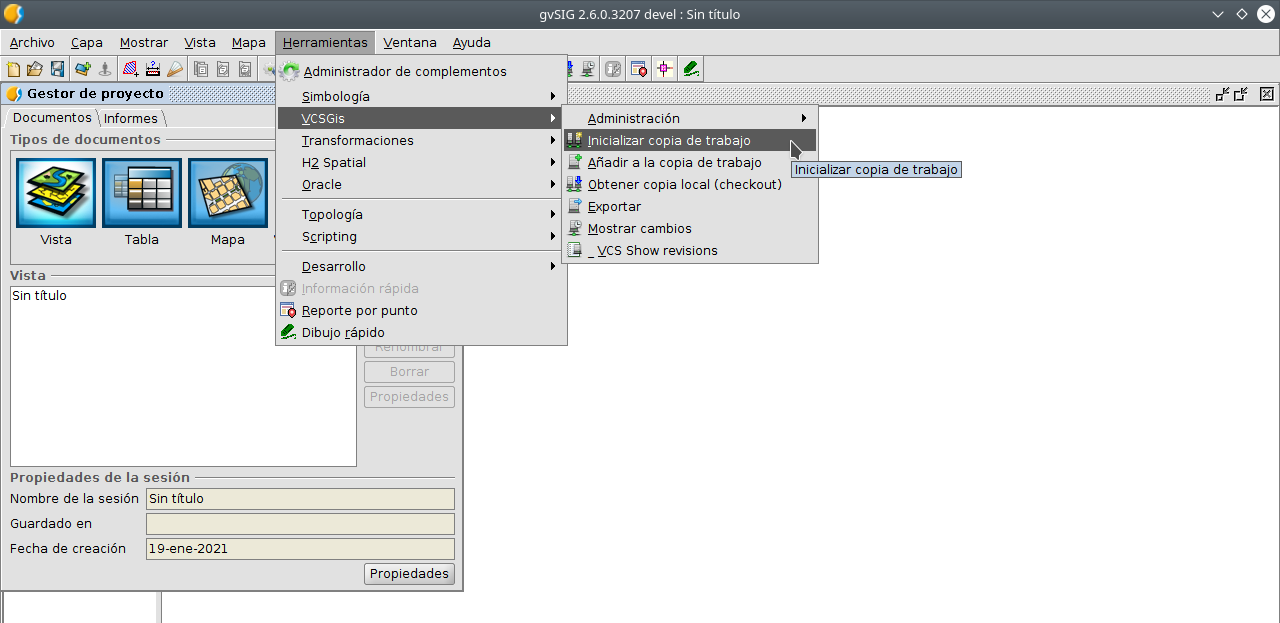Click Información rápida menu entry

421,289
